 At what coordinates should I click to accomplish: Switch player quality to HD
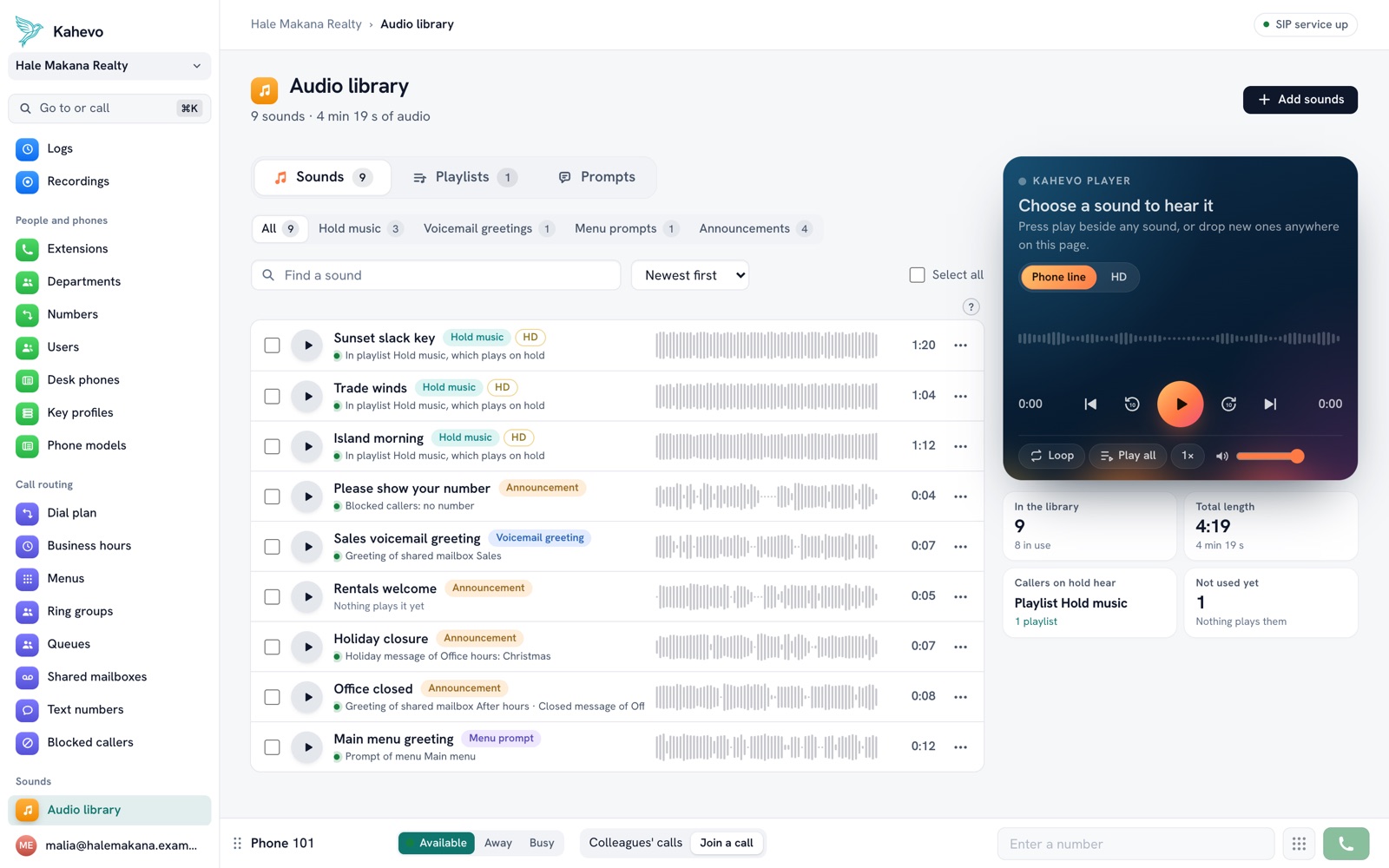(1118, 277)
